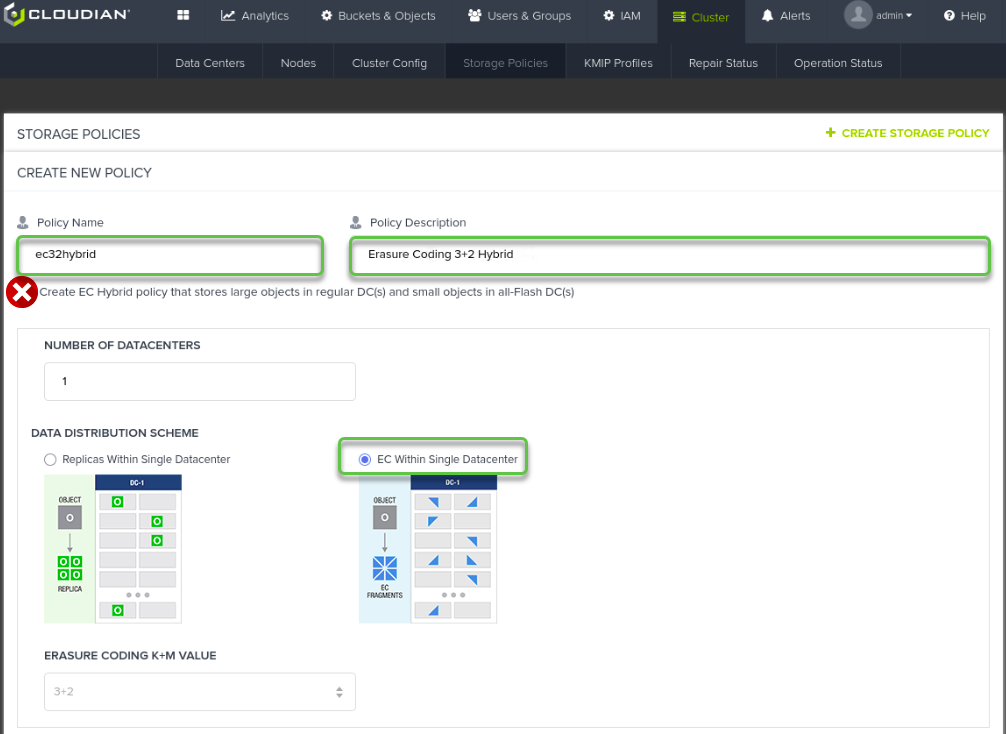The image size is (1006, 734).
Task: Select EC Within Single Datacenter radio
Action: point(364,459)
